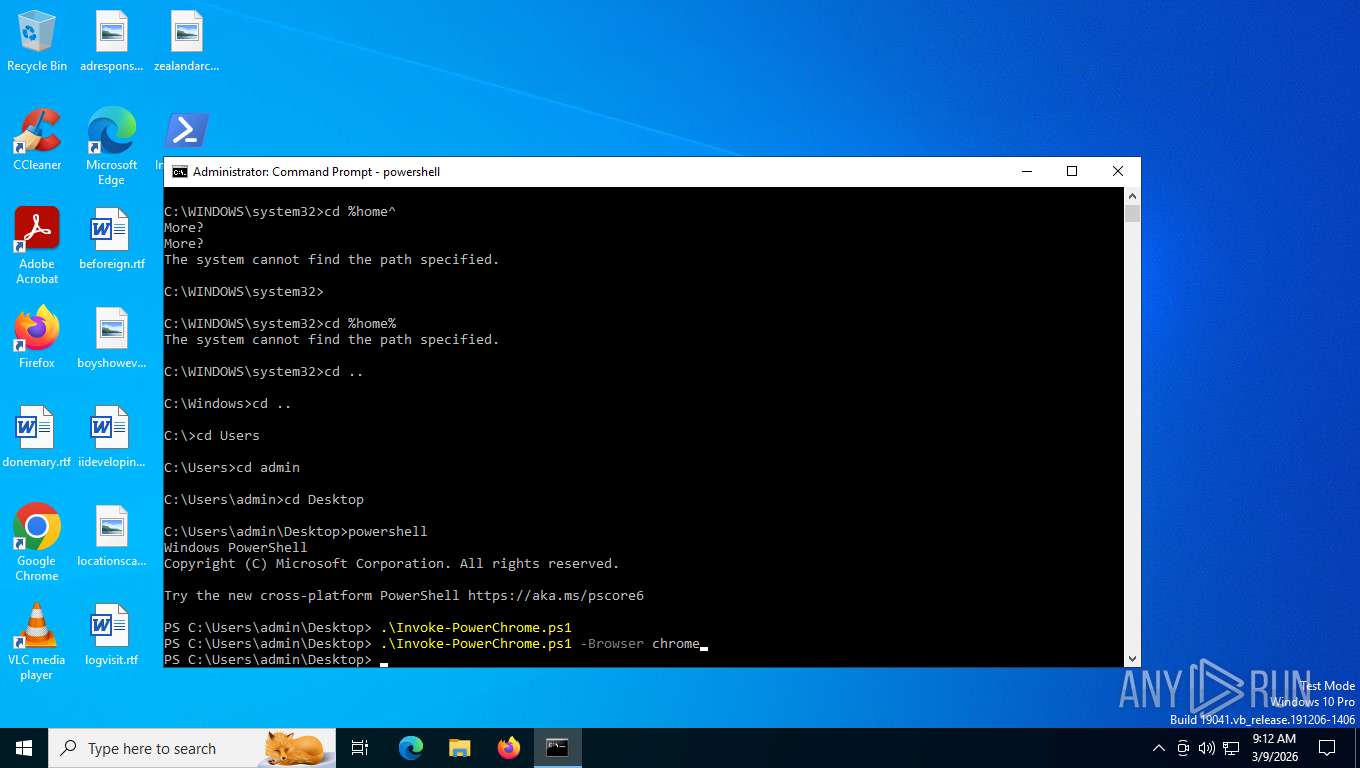The width and height of the screenshot is (1360, 768).
Task: Select the zealandarc... image file icon
Action: pos(186,41)
